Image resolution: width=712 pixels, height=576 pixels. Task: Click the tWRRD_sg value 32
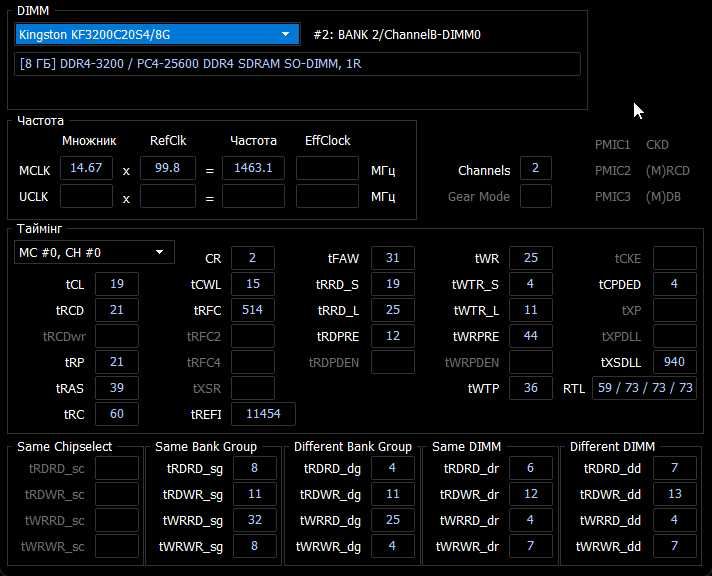click(255, 520)
